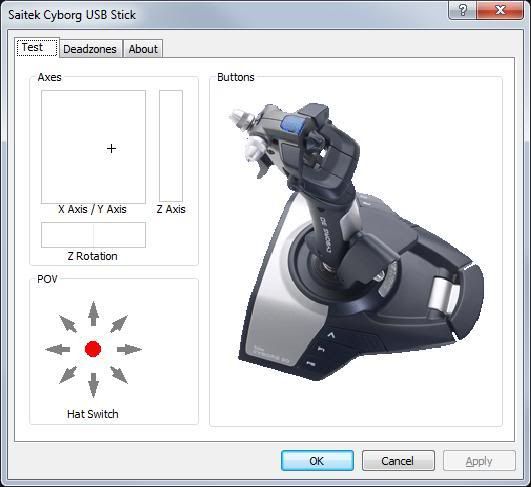
Task: Click the "Axes" group label
Action: point(49,77)
